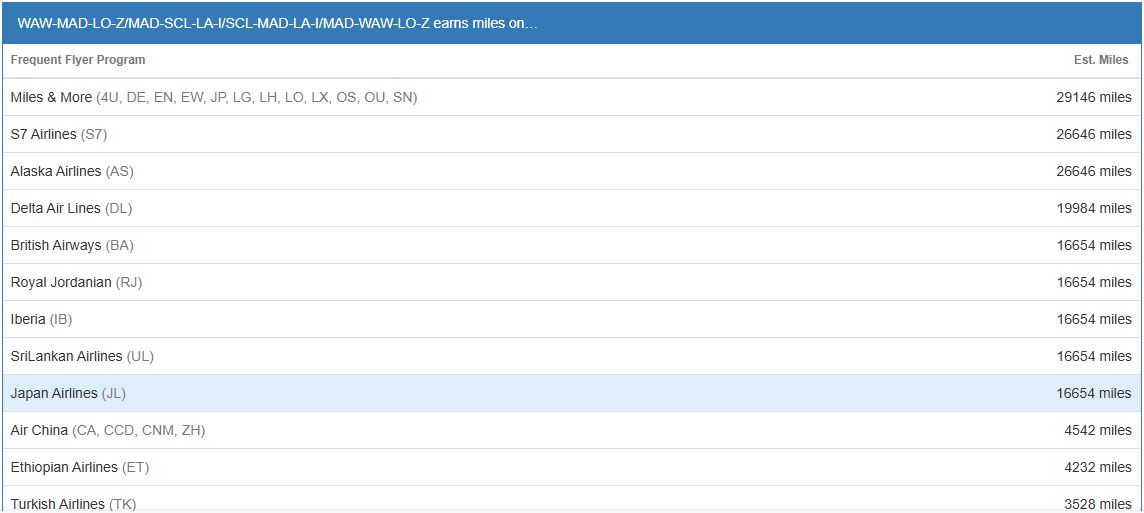
Task: Click the 3528 miles value
Action: (1097, 504)
